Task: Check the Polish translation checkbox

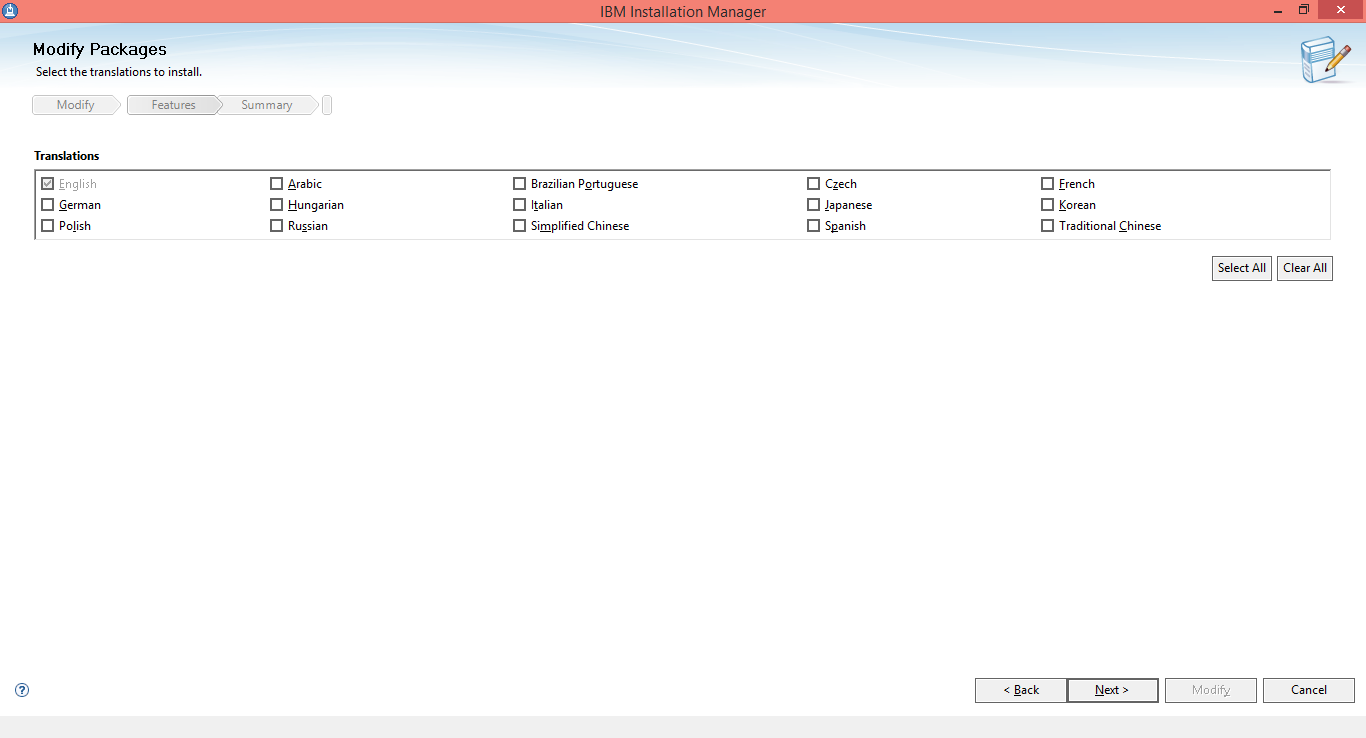Action: tap(48, 226)
